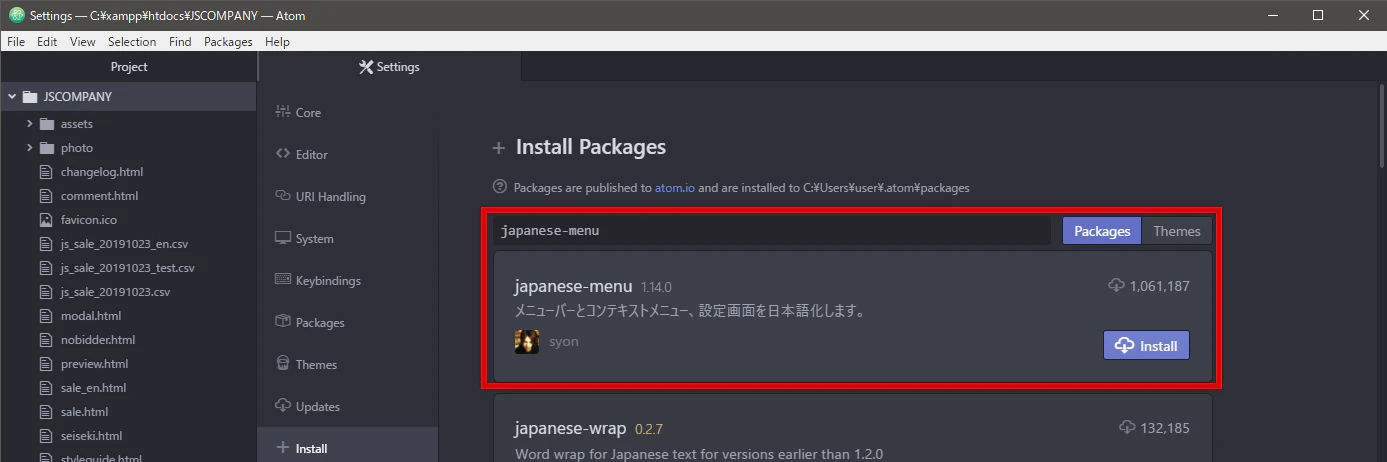Open the syon author link
The width and height of the screenshot is (1387, 462).
point(564,341)
